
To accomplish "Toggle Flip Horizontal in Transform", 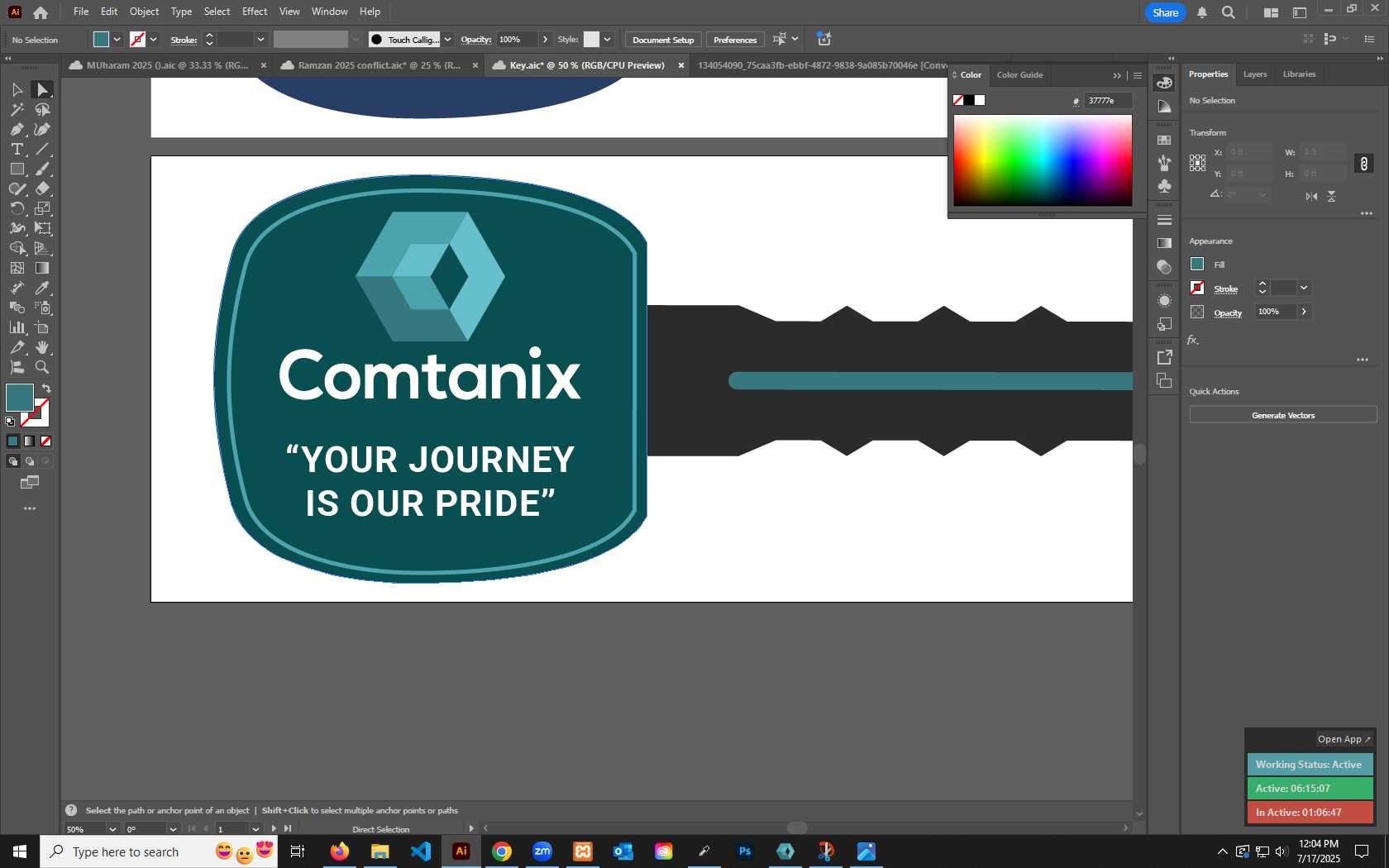I will (1311, 196).
